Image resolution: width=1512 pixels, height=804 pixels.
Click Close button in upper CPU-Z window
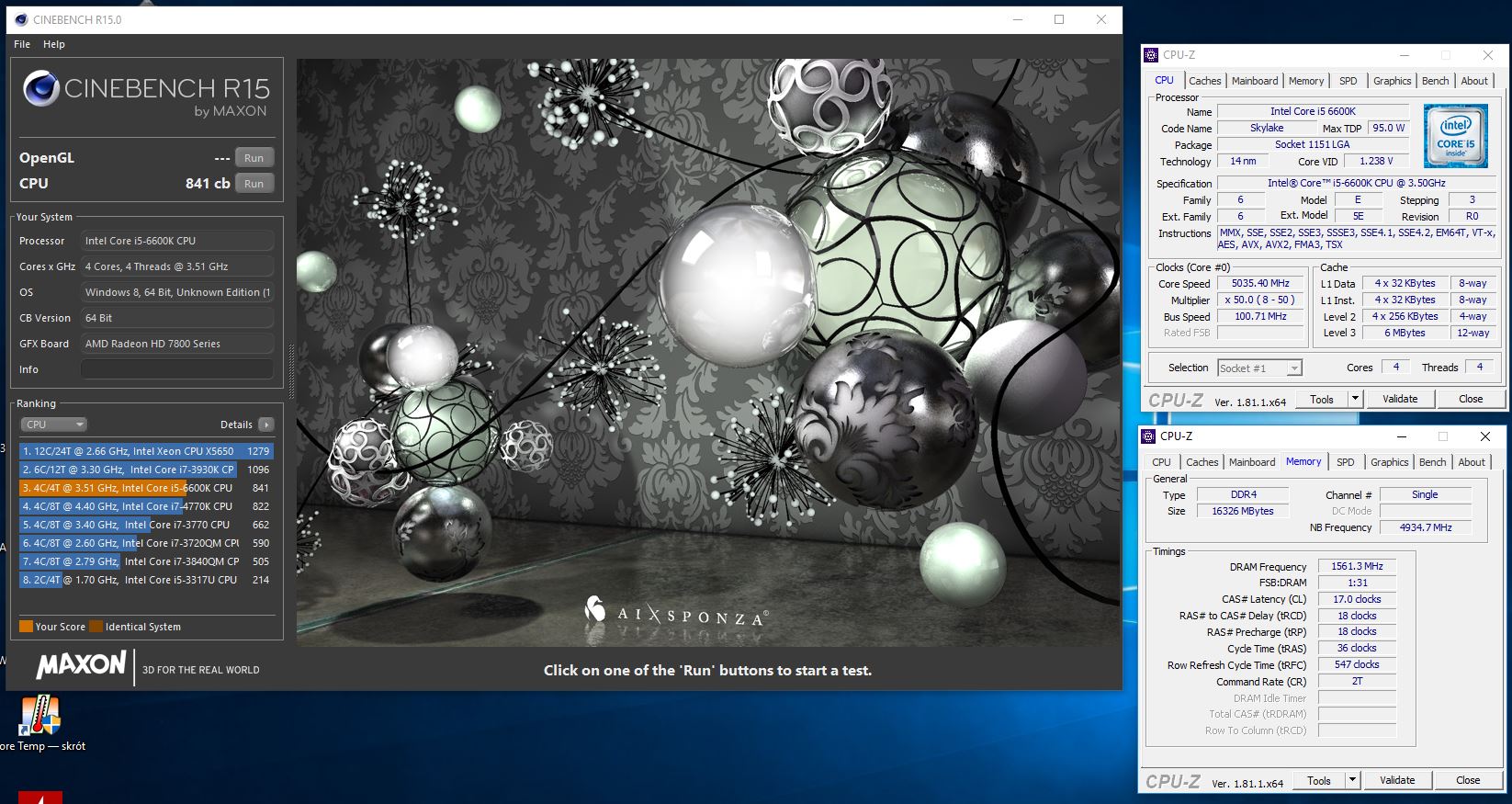click(1471, 400)
